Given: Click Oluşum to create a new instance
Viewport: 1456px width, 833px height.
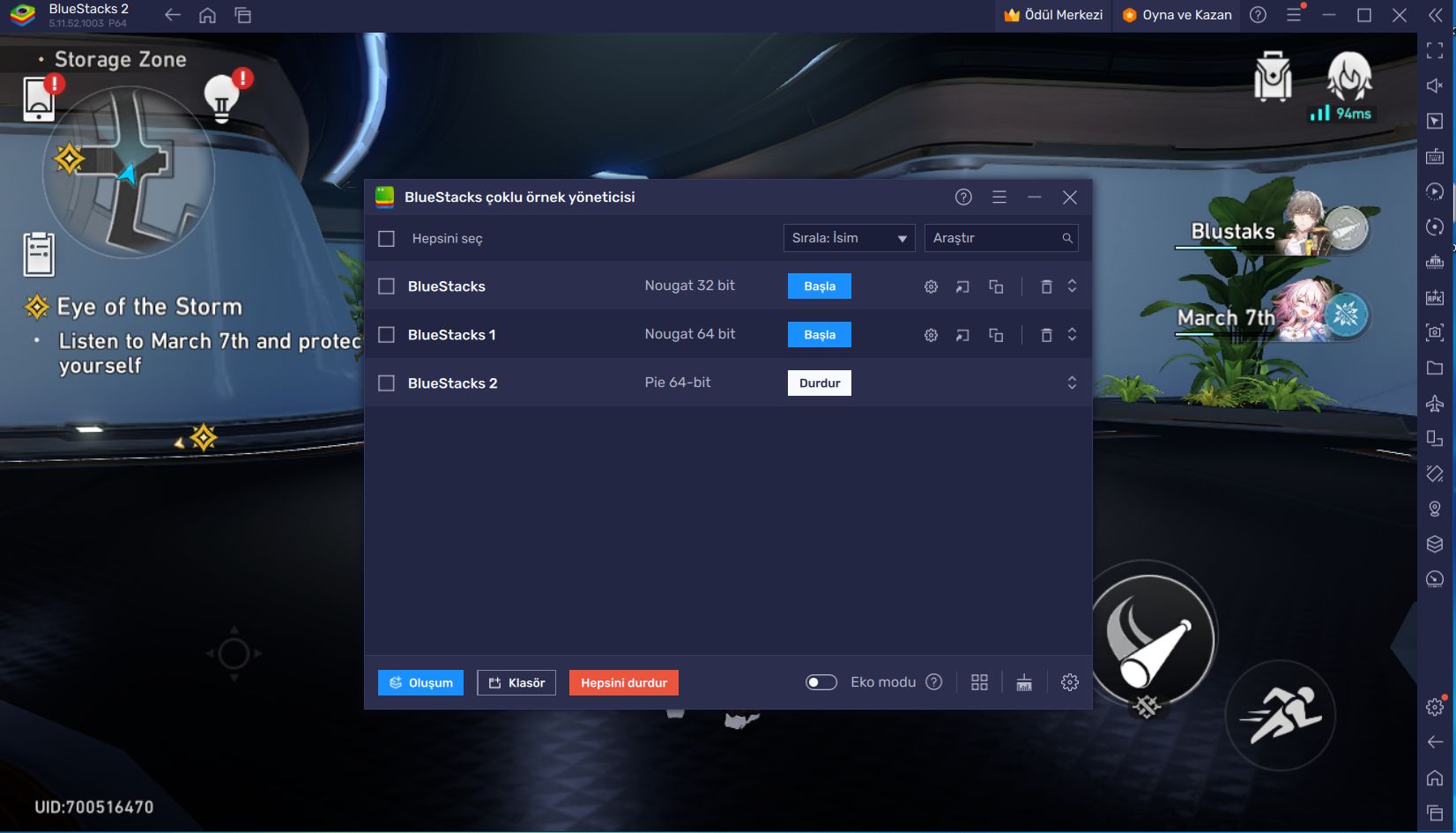Looking at the screenshot, I should coord(420,683).
